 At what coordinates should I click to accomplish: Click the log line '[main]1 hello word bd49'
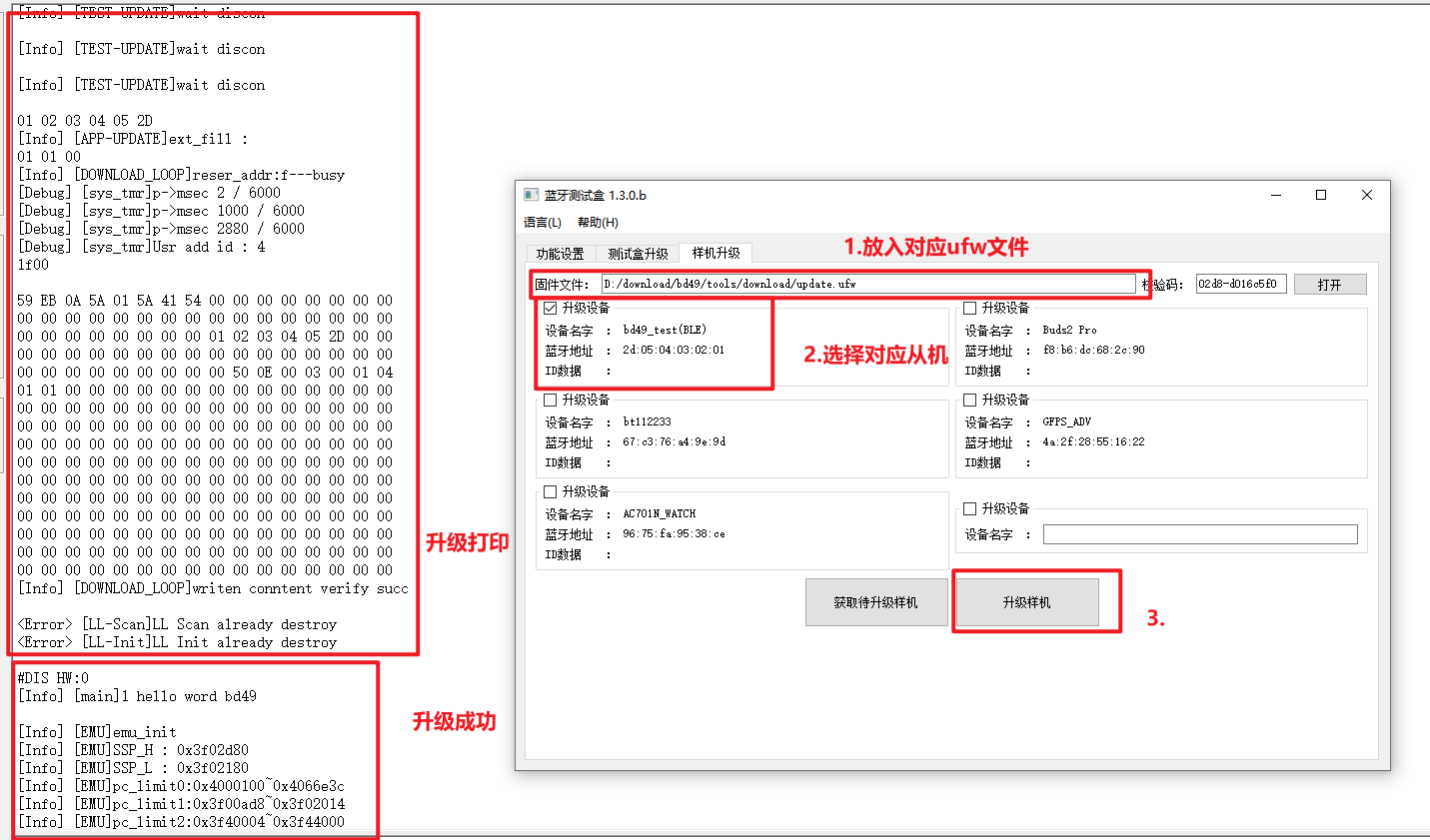(137, 696)
